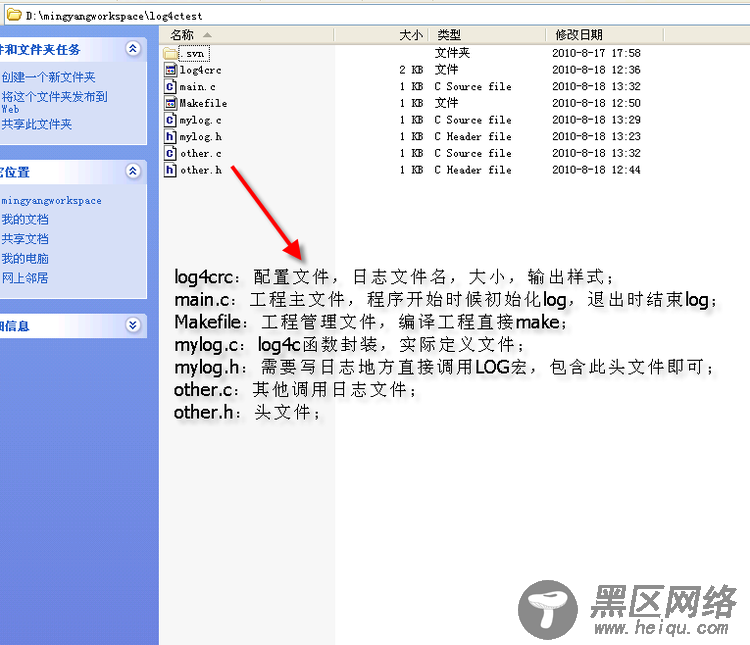Open the mingyangworkspace location link

51,201
